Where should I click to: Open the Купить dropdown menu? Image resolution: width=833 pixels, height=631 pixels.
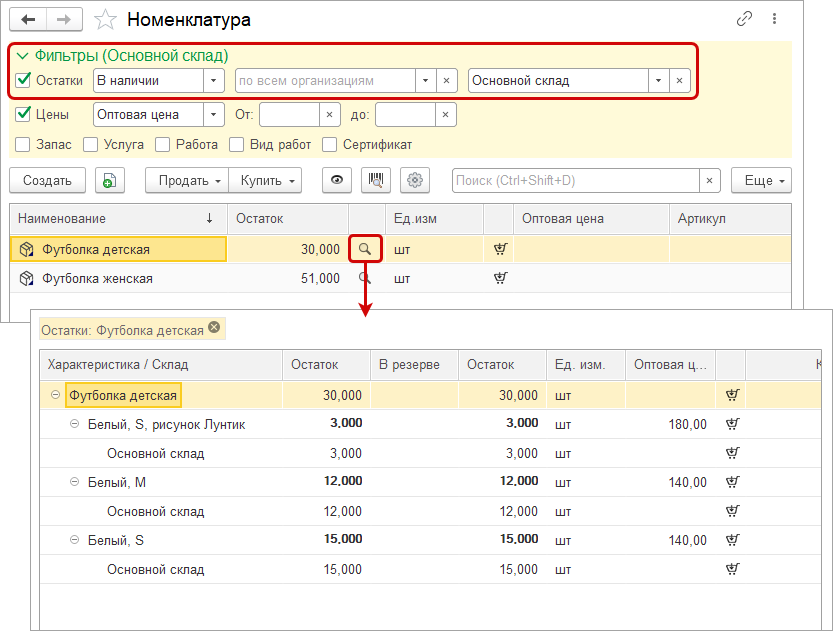265,181
